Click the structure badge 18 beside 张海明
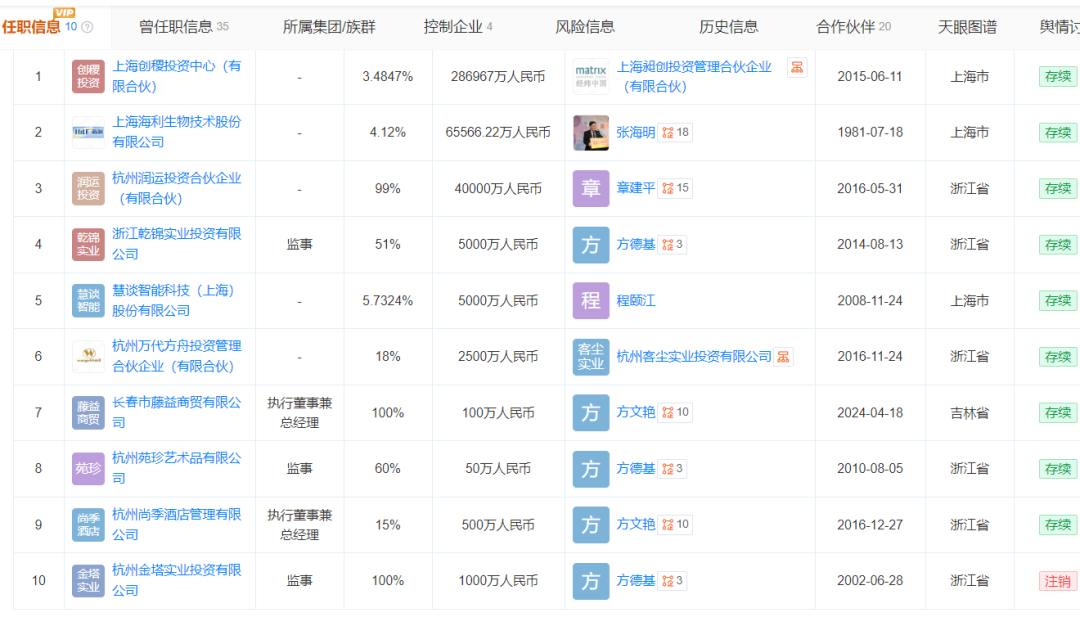1080x626 pixels. [675, 132]
